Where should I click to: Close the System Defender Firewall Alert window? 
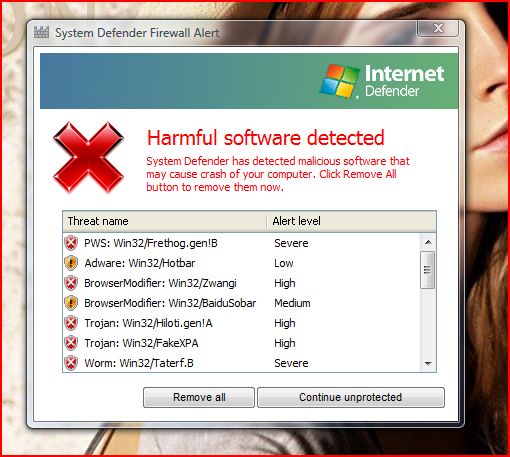tap(438, 28)
